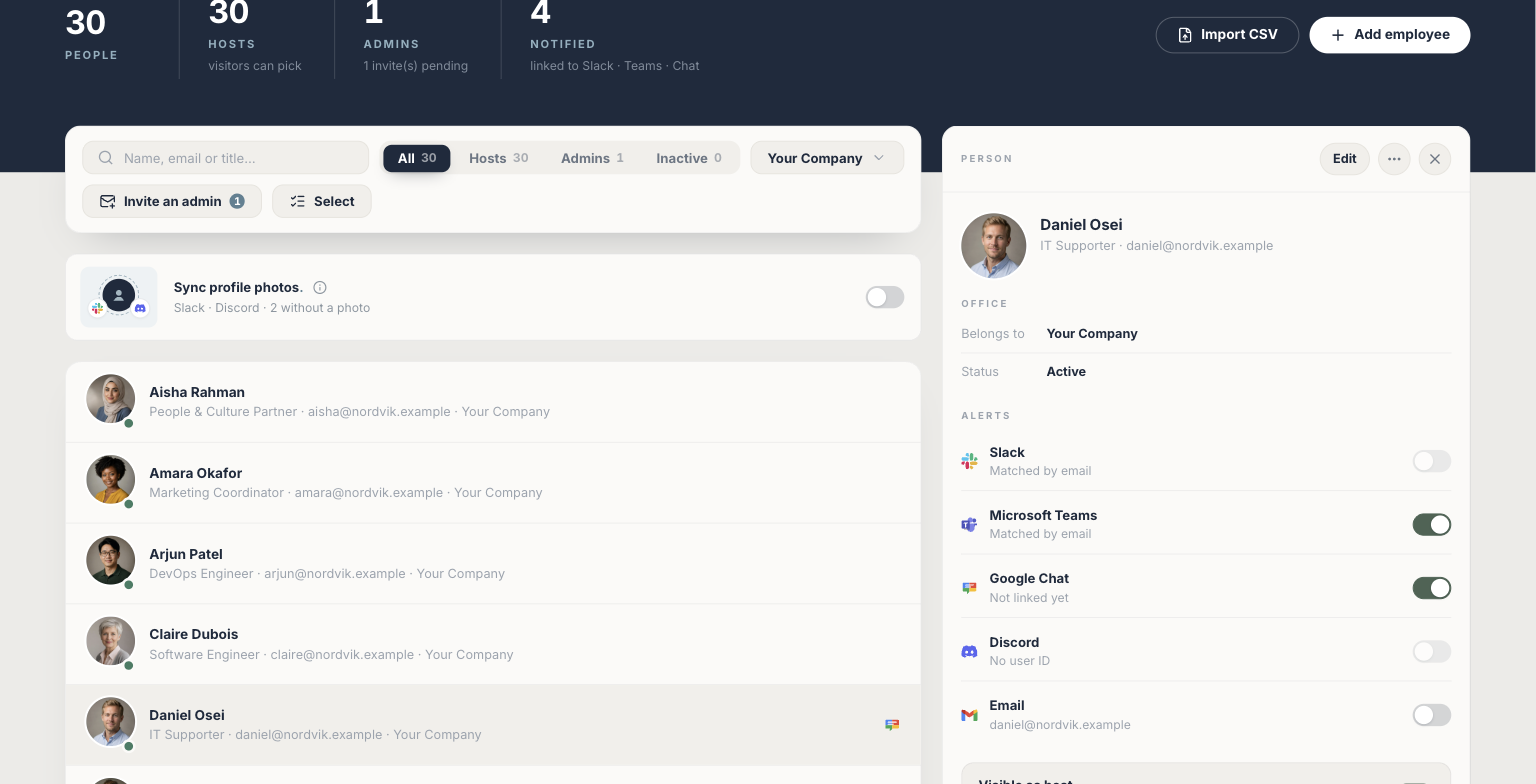Click the Import CSV button
1536x784 pixels.
pos(1227,35)
